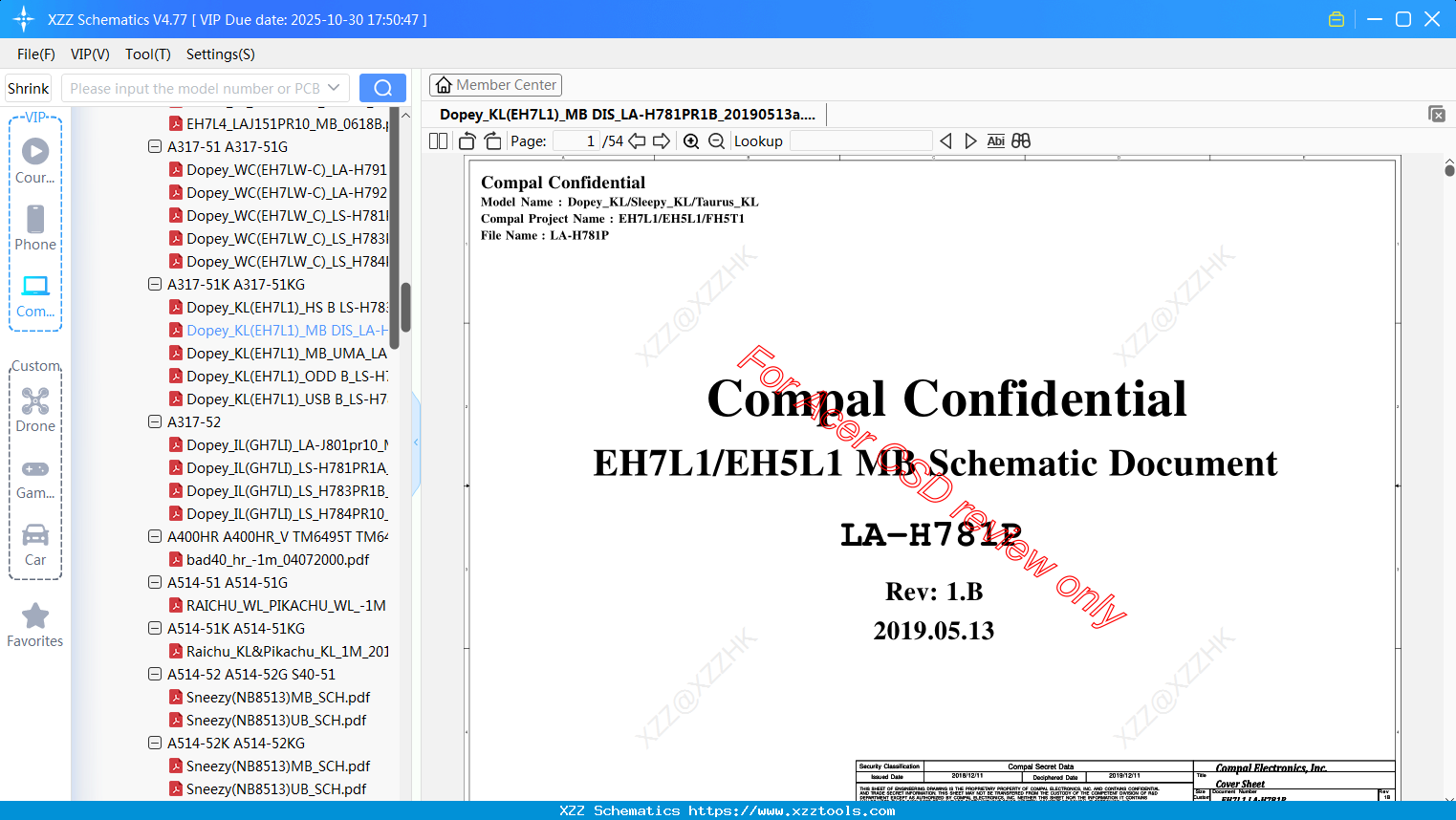
Task: Click the blue search button
Action: pos(382,88)
